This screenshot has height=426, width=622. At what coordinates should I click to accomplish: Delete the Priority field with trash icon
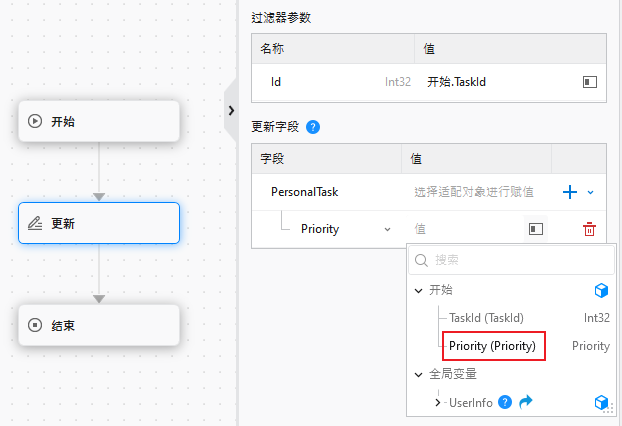tap(589, 229)
